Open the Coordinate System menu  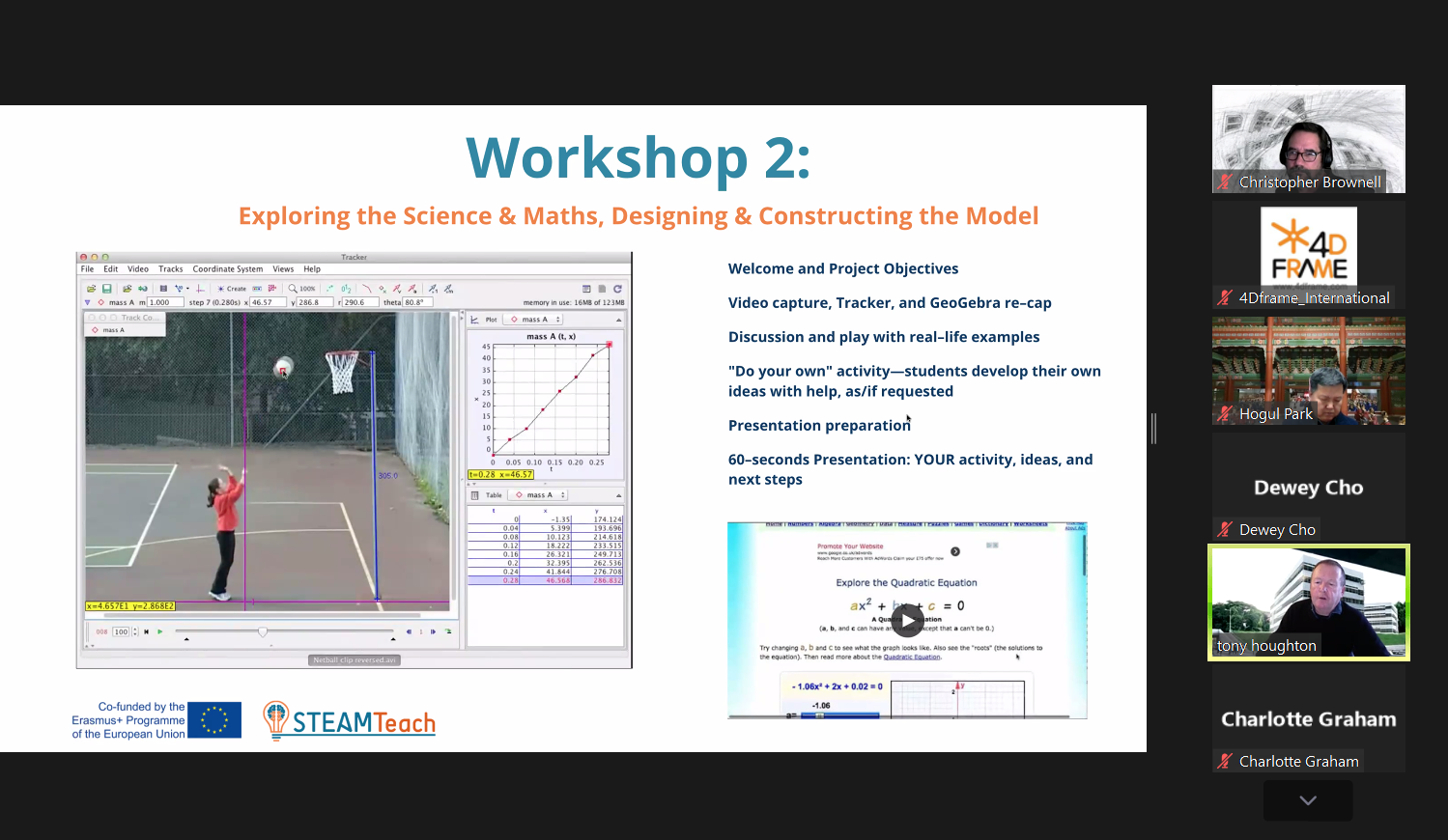[x=227, y=269]
